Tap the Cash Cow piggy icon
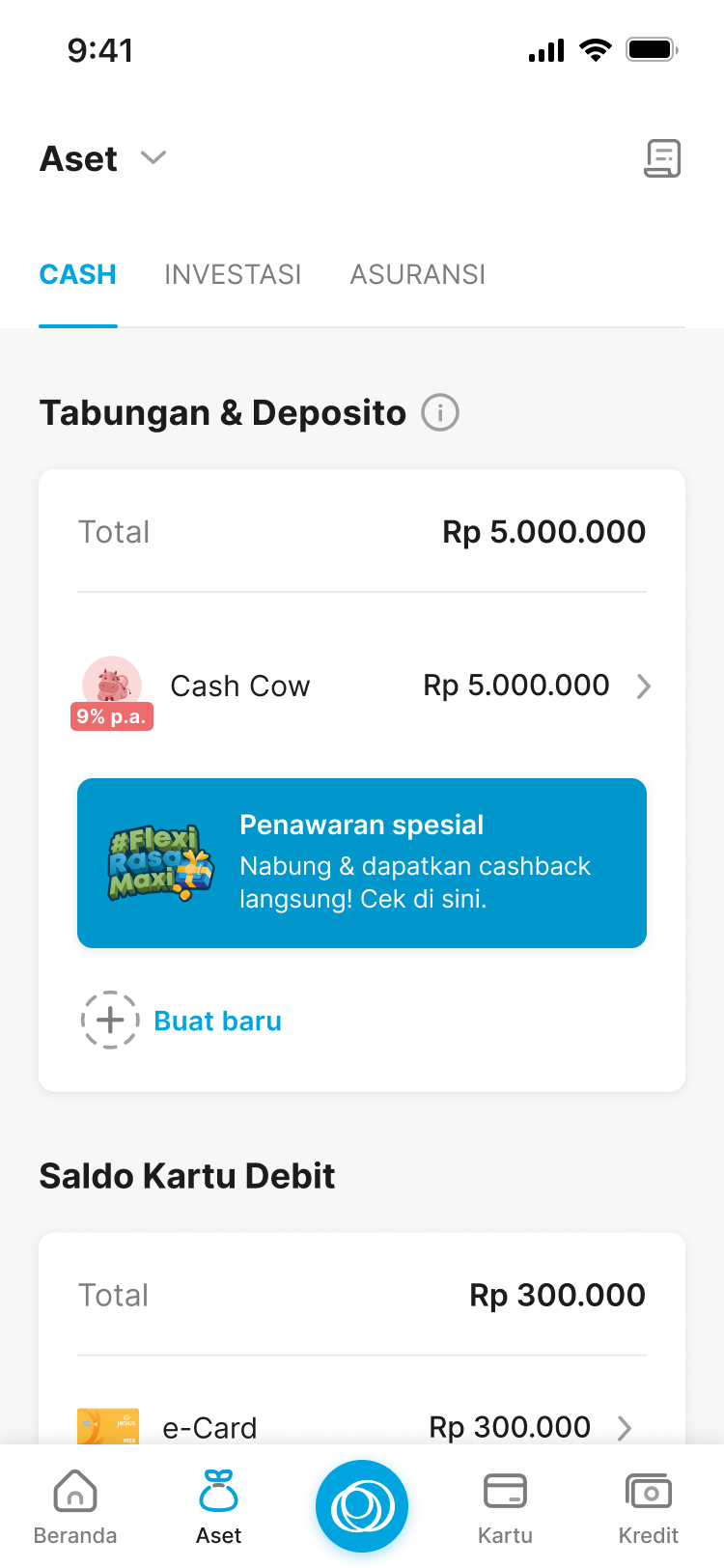 click(x=112, y=682)
